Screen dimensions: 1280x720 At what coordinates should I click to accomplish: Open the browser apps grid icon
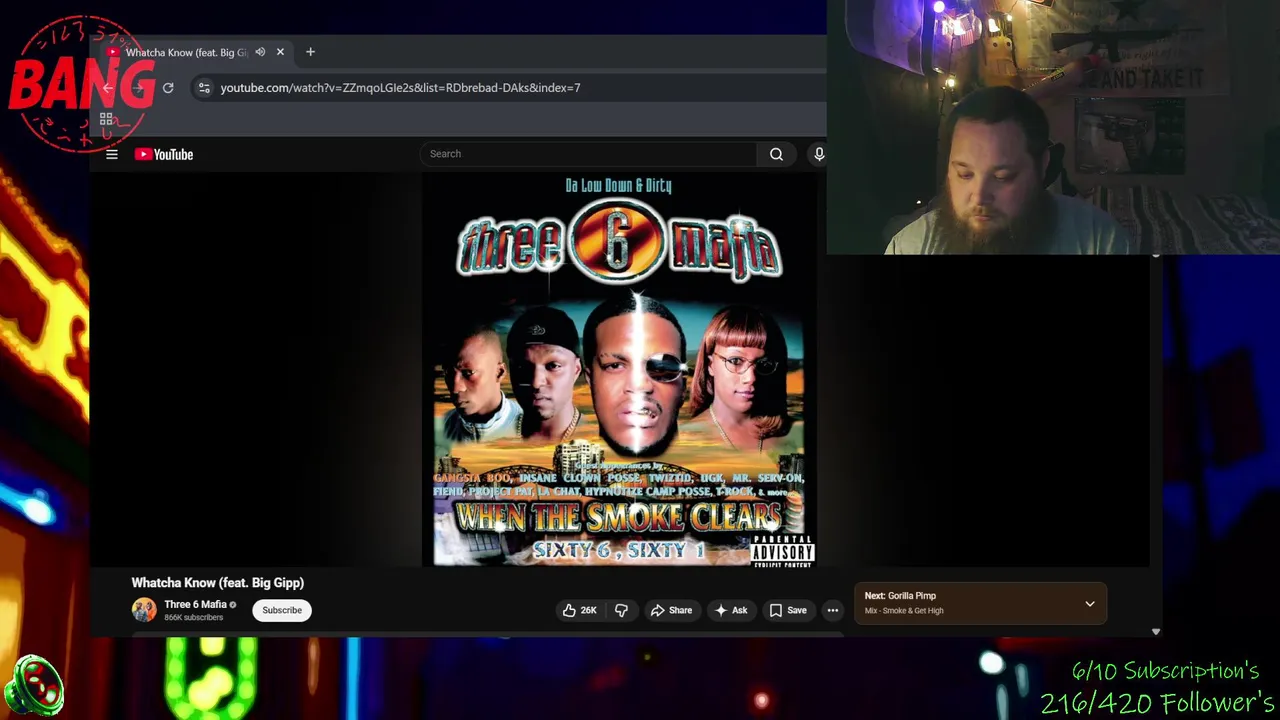coord(106,119)
